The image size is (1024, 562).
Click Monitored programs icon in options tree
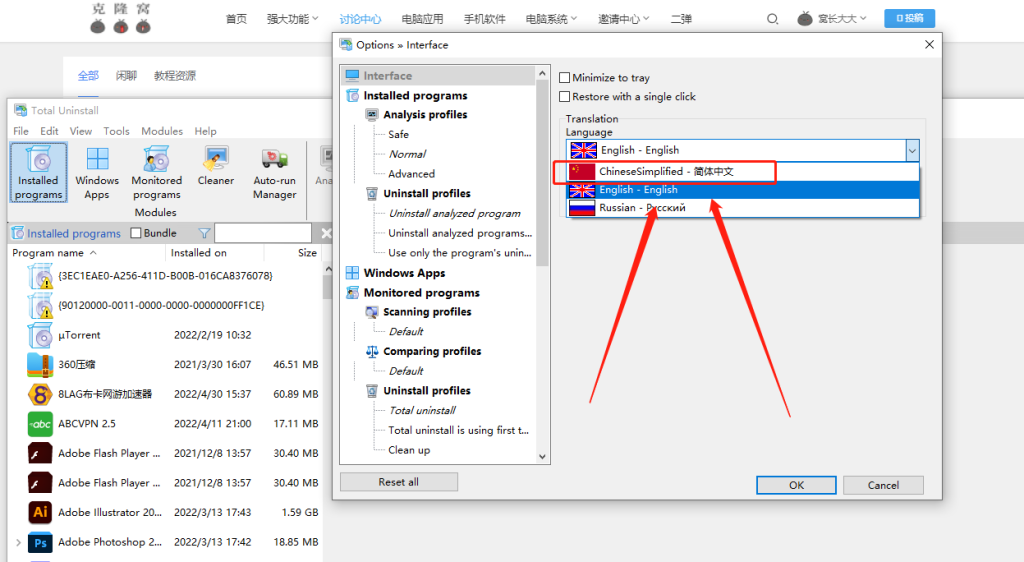click(353, 292)
